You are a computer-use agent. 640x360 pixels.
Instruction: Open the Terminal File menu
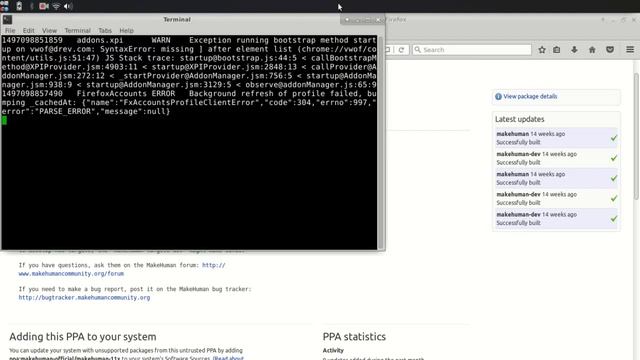[10, 31]
